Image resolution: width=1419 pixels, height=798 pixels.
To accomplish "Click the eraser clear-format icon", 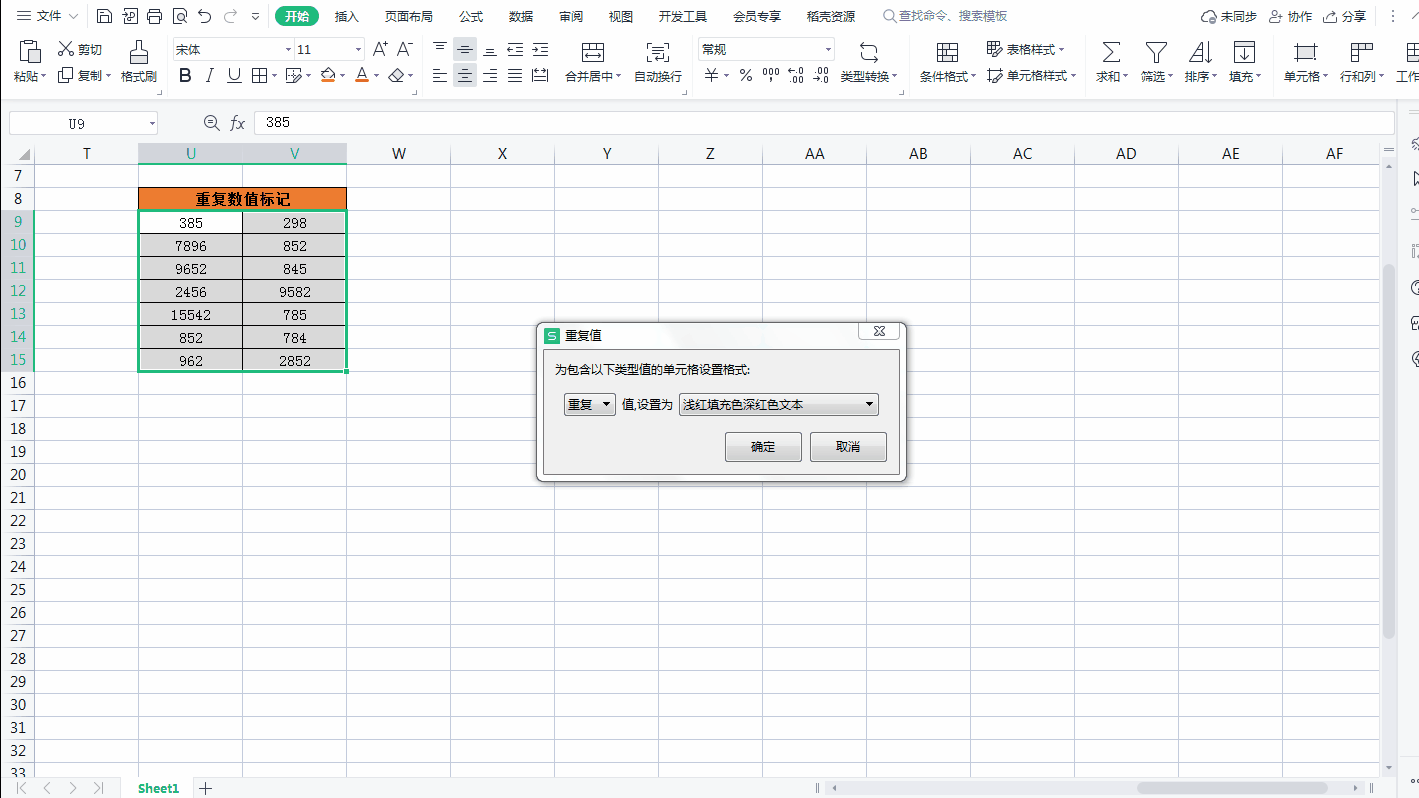I will [397, 75].
